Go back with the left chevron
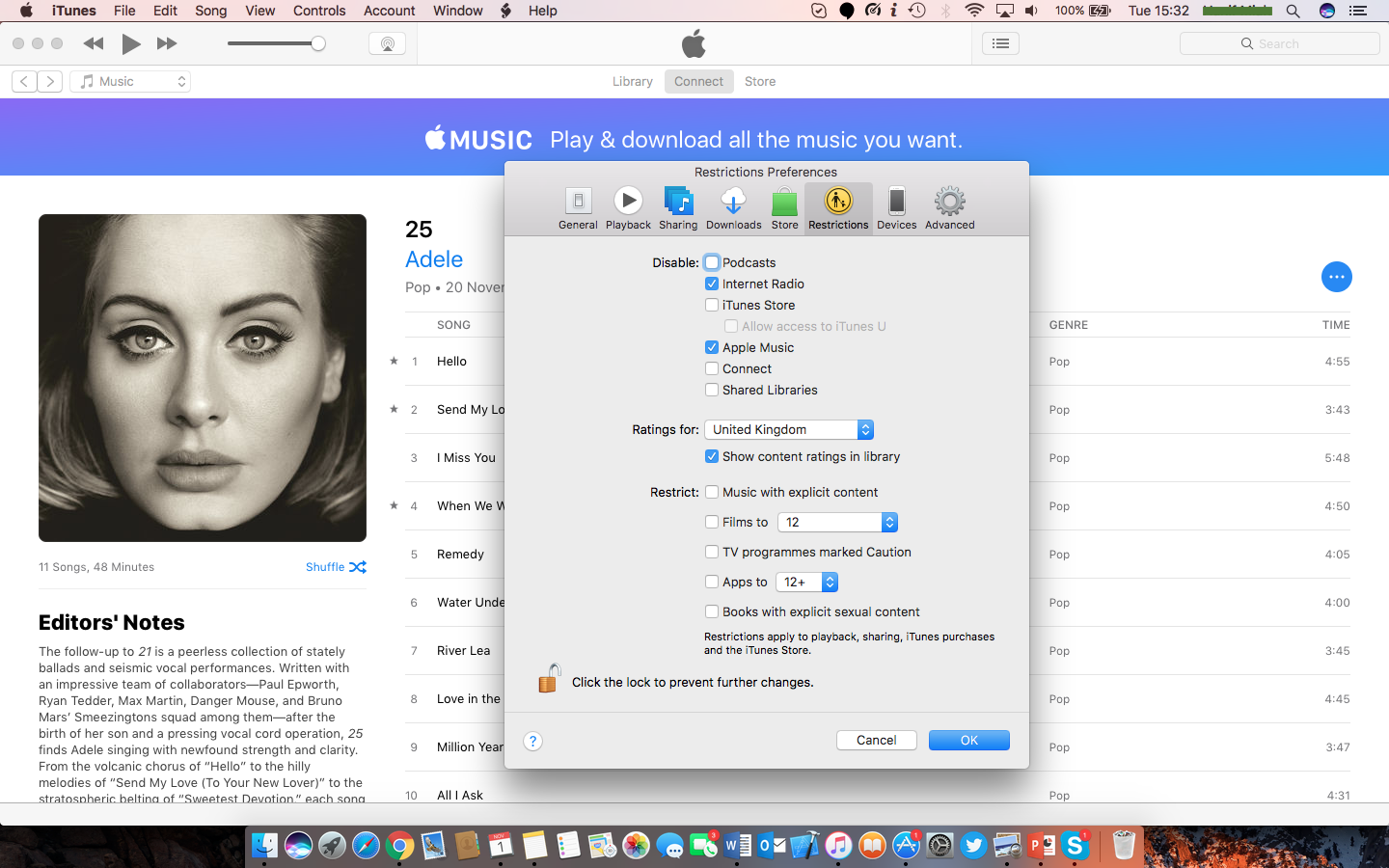The height and width of the screenshot is (868, 1389). (x=24, y=82)
